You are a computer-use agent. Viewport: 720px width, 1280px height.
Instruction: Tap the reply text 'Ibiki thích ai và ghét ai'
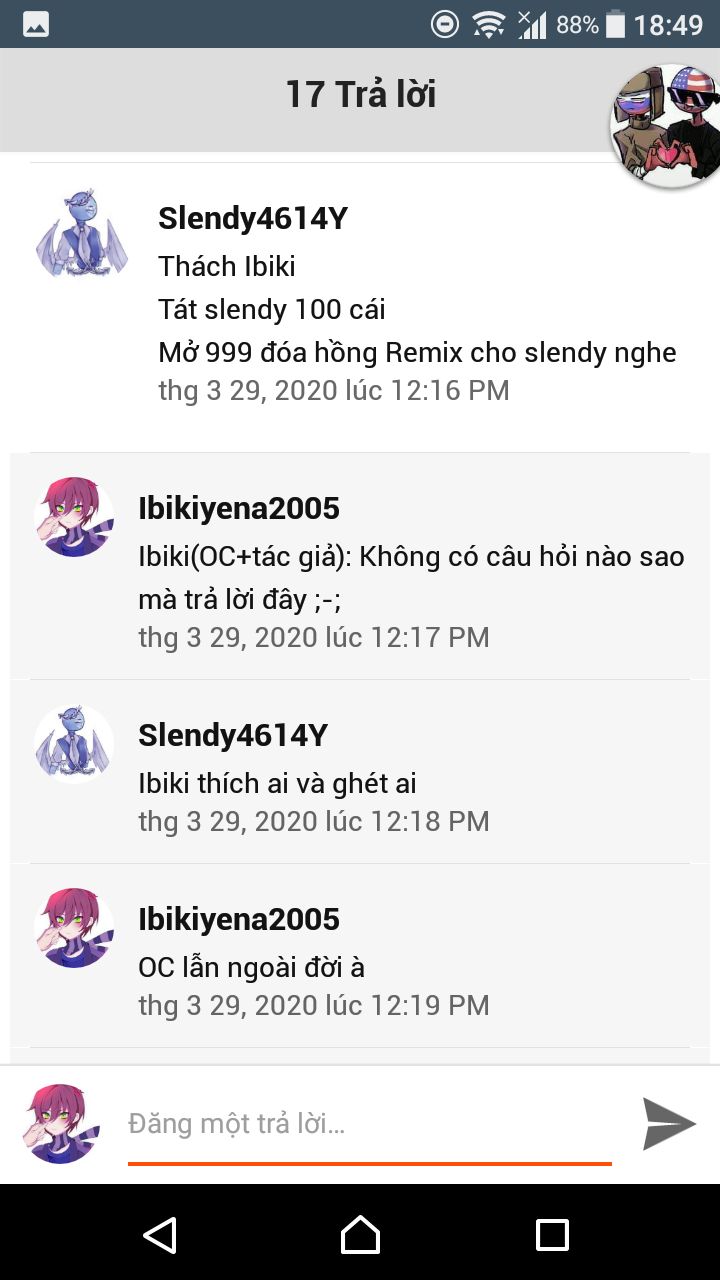pos(277,783)
